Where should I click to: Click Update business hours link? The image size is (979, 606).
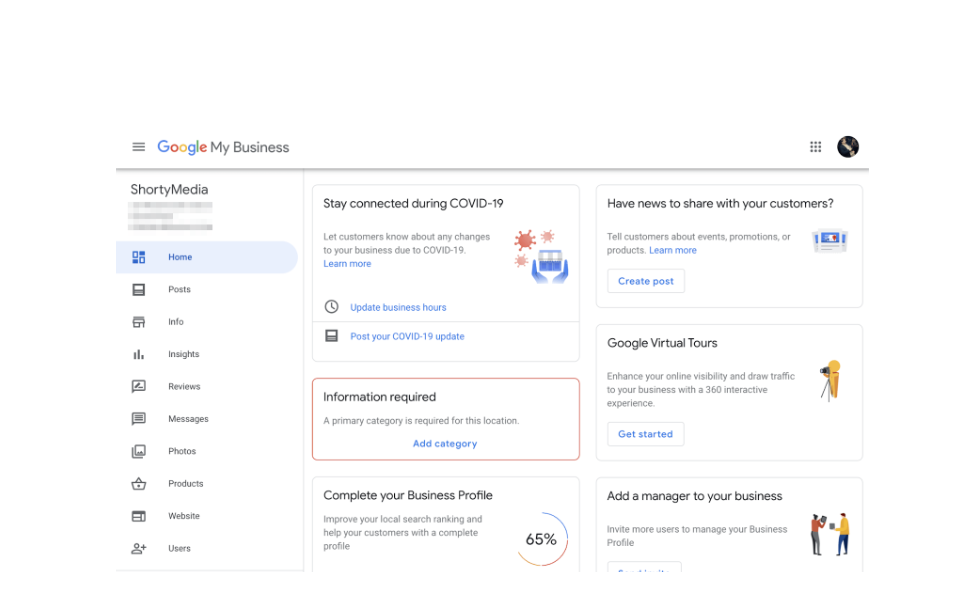click(398, 307)
